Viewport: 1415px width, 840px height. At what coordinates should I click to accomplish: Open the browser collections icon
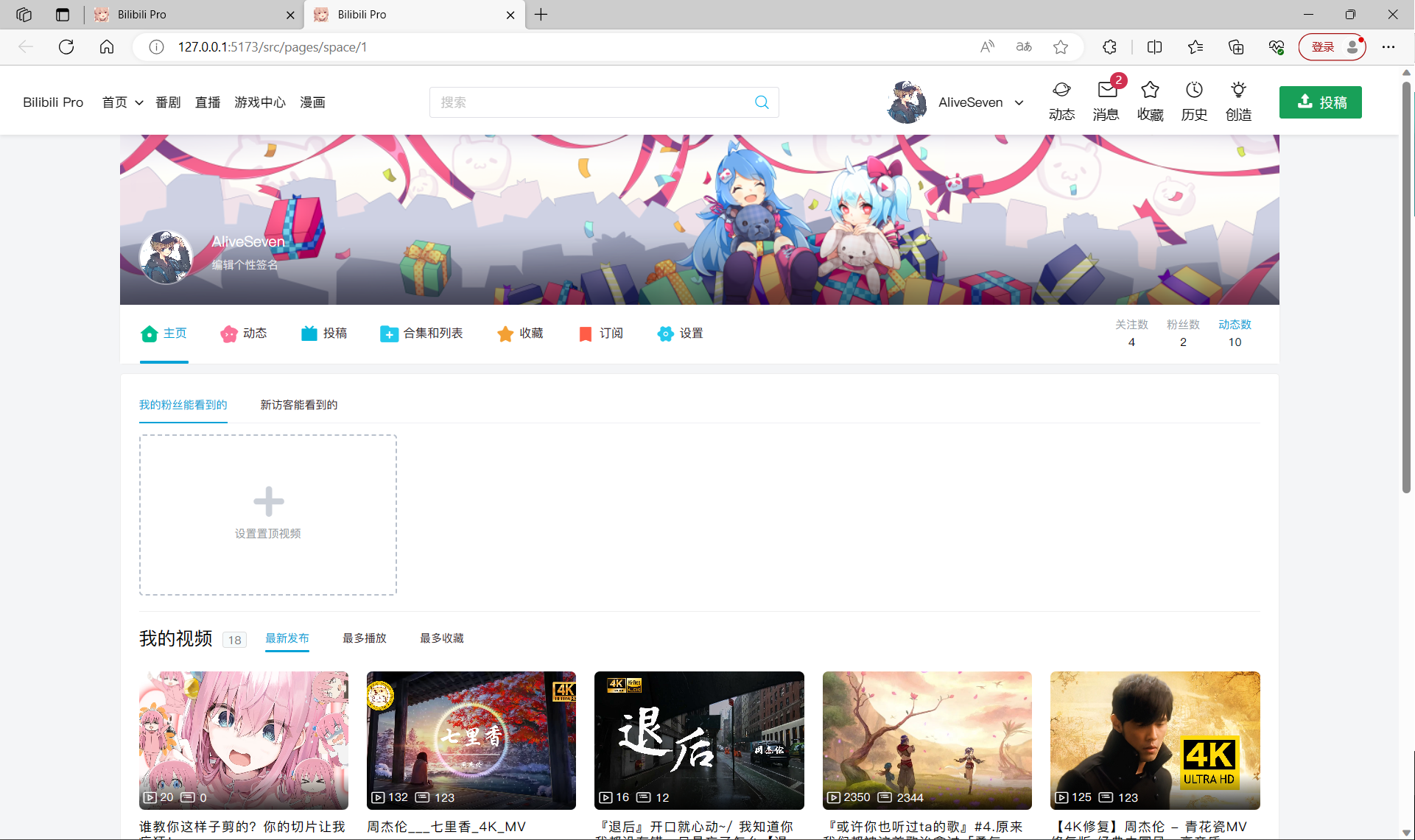1236,47
